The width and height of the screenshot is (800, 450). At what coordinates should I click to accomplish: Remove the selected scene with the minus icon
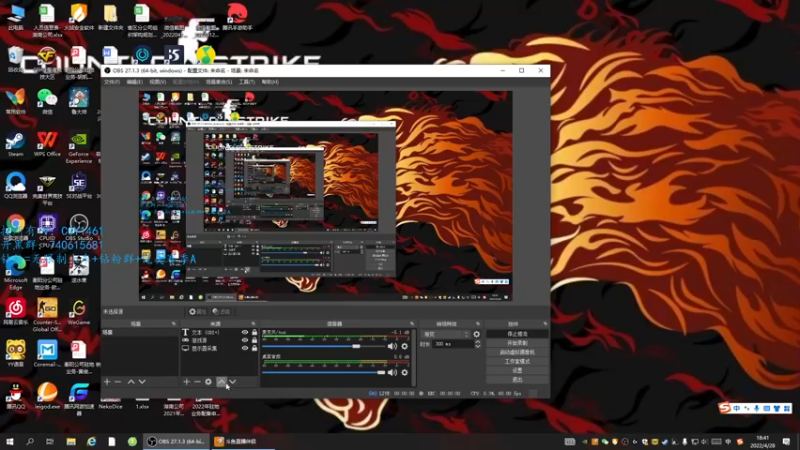click(x=118, y=382)
